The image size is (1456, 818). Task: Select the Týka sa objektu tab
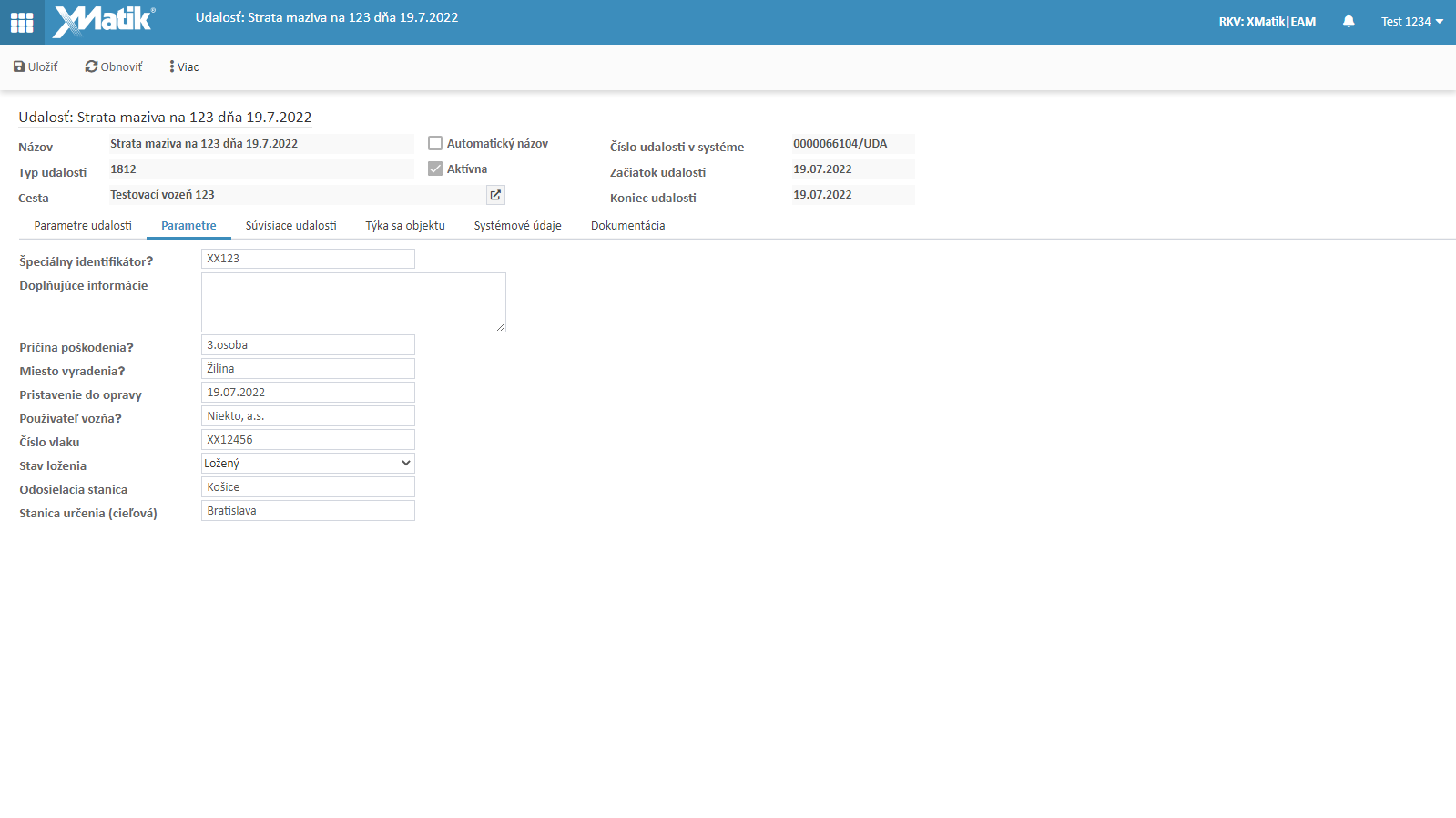pyautogui.click(x=405, y=226)
